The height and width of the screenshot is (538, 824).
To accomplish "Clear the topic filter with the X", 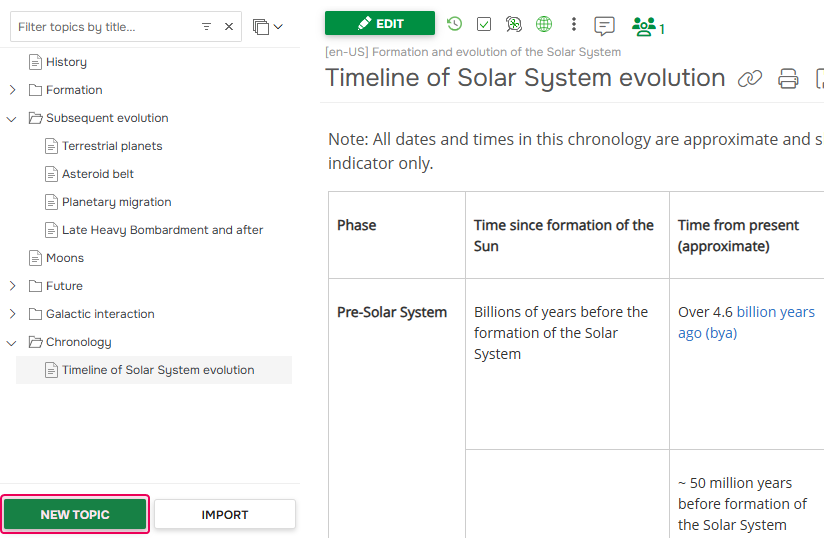I will [x=229, y=26].
